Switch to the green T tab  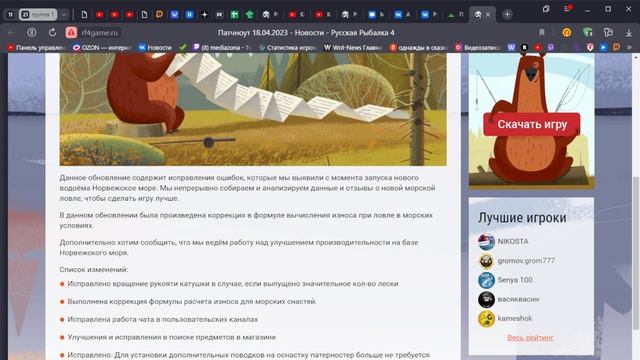234,15
